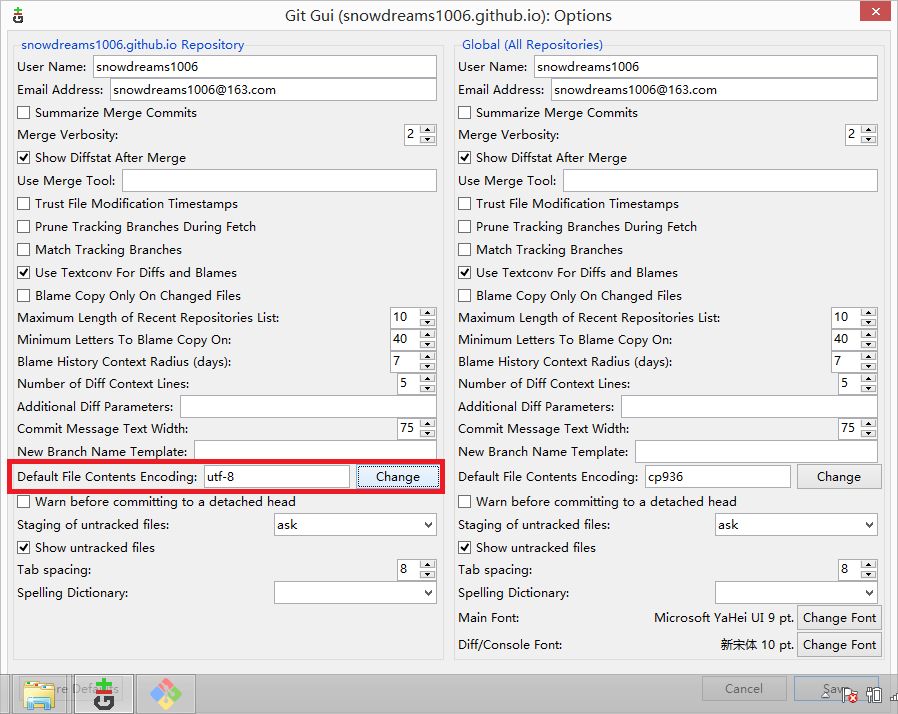This screenshot has height=714, width=898.
Task: Open global Staging of untracked files dropdown
Action: click(x=796, y=524)
